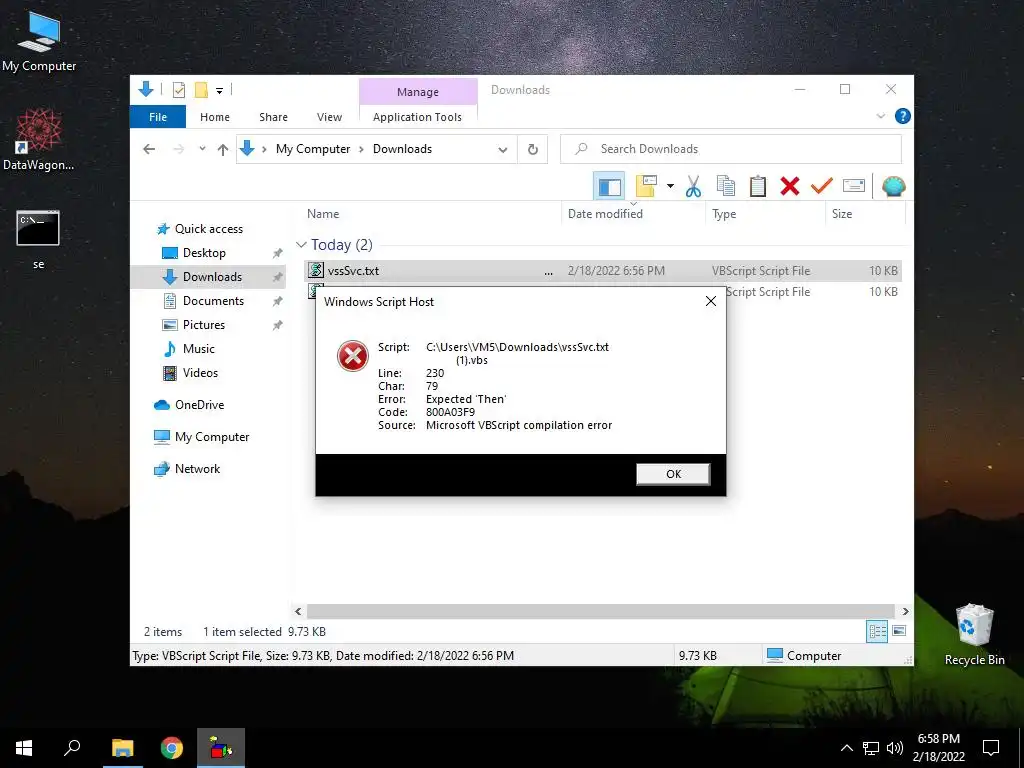The height and width of the screenshot is (768, 1024).
Task: Click the red X Delete icon
Action: [790, 187]
